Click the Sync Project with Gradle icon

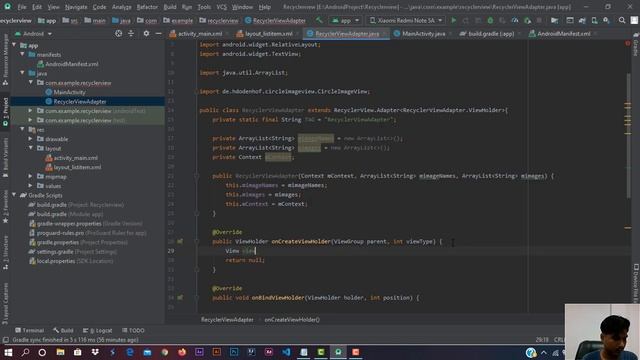coord(582,20)
